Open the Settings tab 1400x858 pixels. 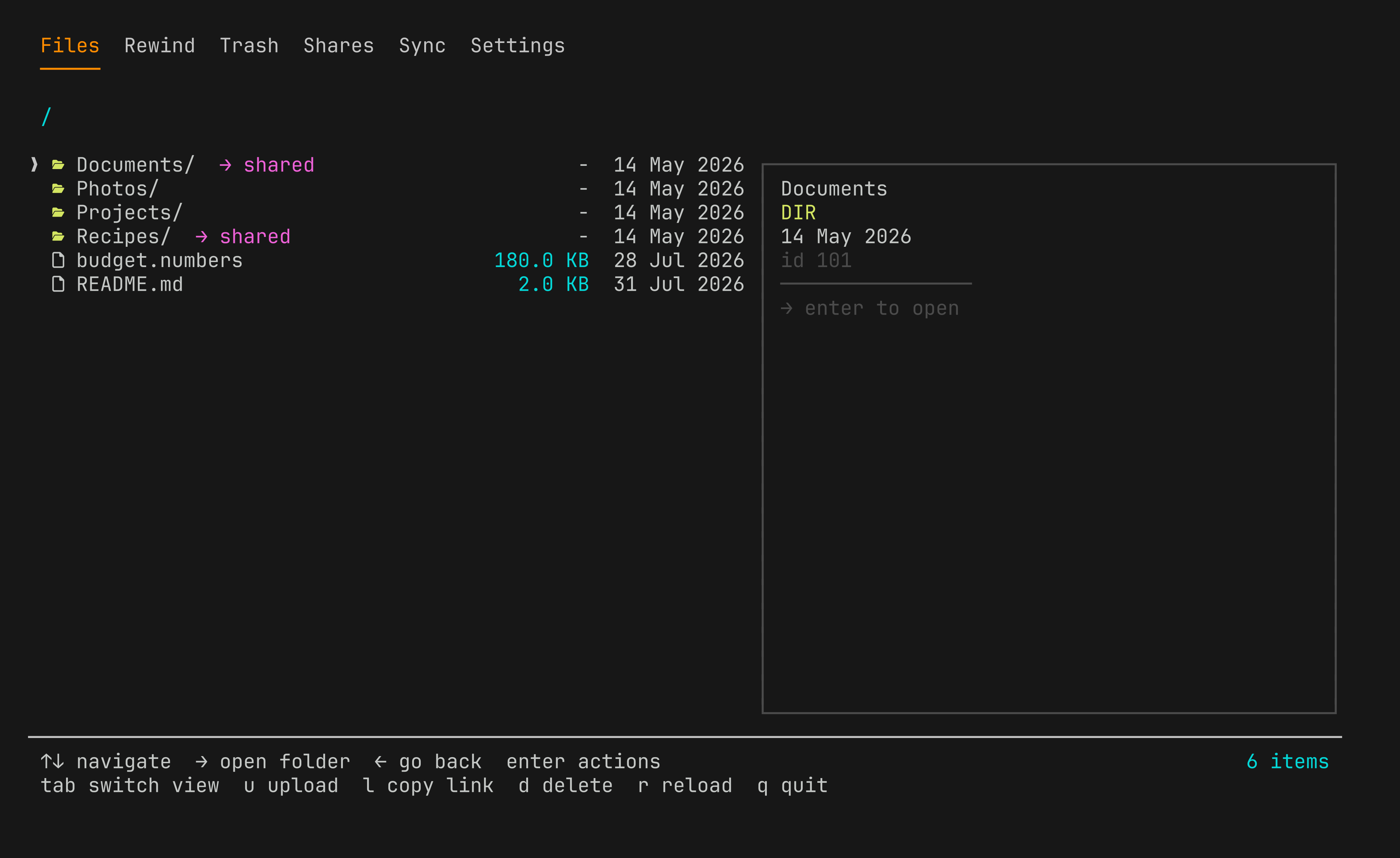518,45
